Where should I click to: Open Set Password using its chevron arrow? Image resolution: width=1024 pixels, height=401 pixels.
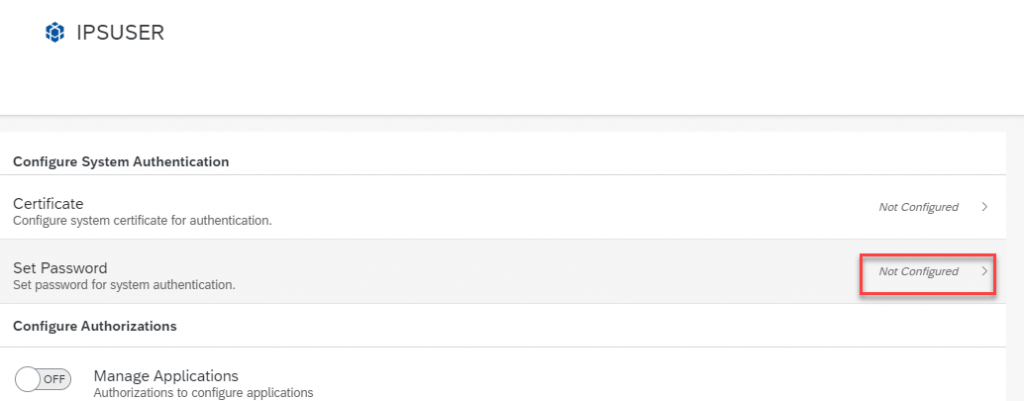984,271
